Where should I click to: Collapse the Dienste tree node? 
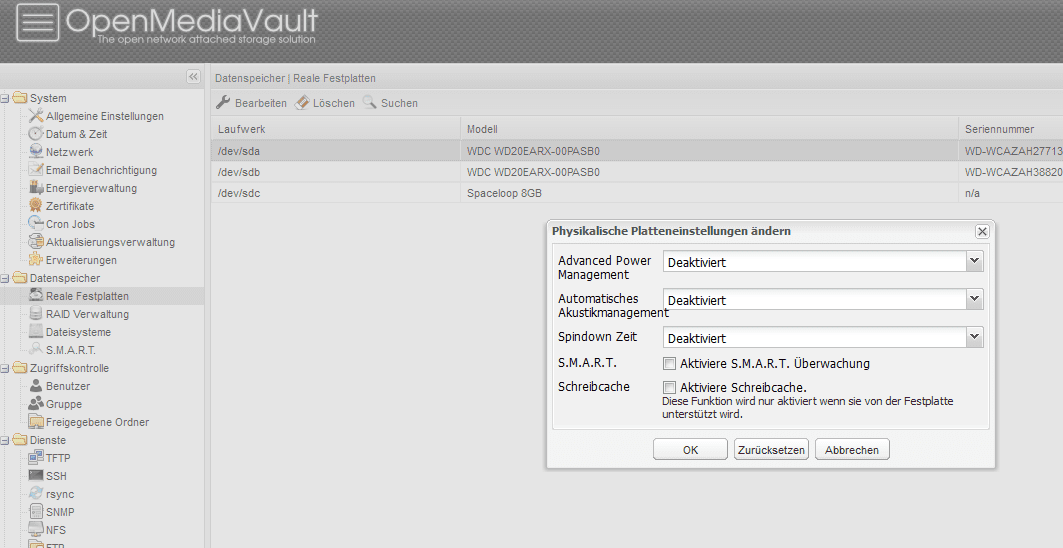pyautogui.click(x=5, y=440)
